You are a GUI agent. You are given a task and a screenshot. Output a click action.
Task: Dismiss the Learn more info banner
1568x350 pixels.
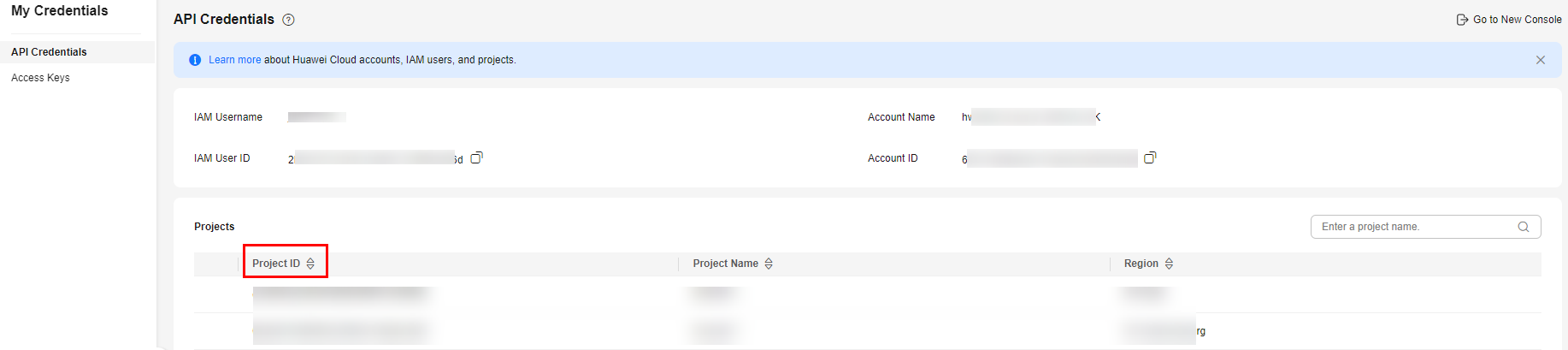pos(1541,60)
